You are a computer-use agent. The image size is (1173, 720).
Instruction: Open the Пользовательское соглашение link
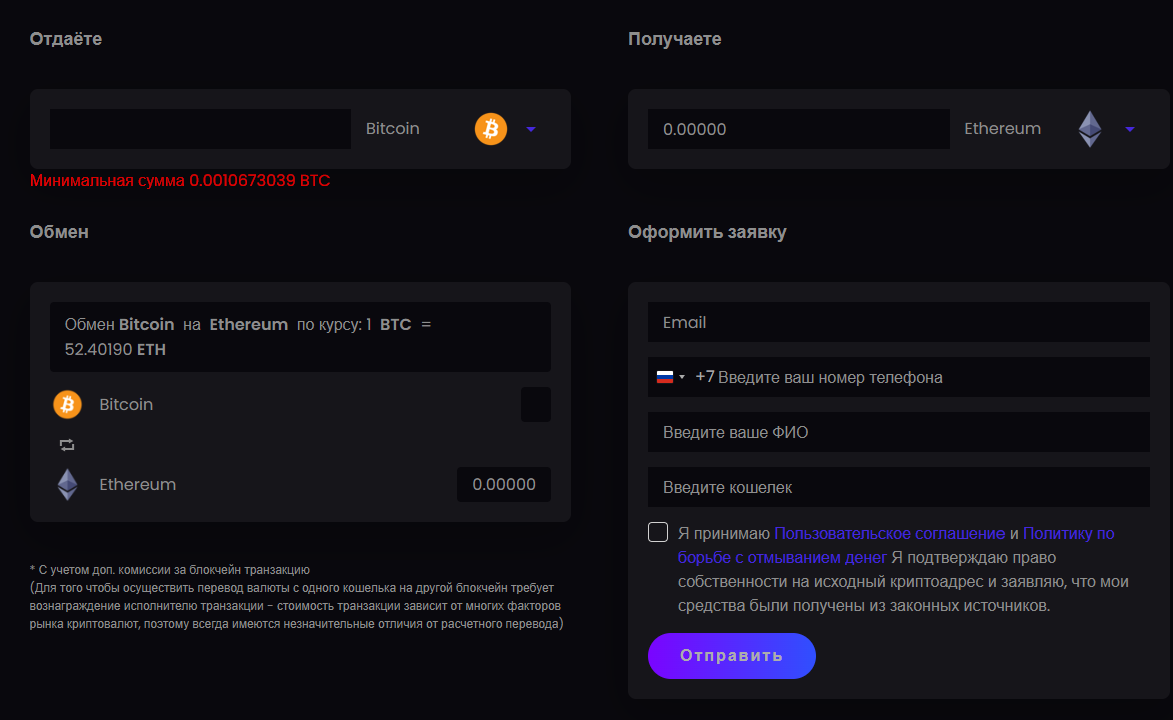coord(889,533)
